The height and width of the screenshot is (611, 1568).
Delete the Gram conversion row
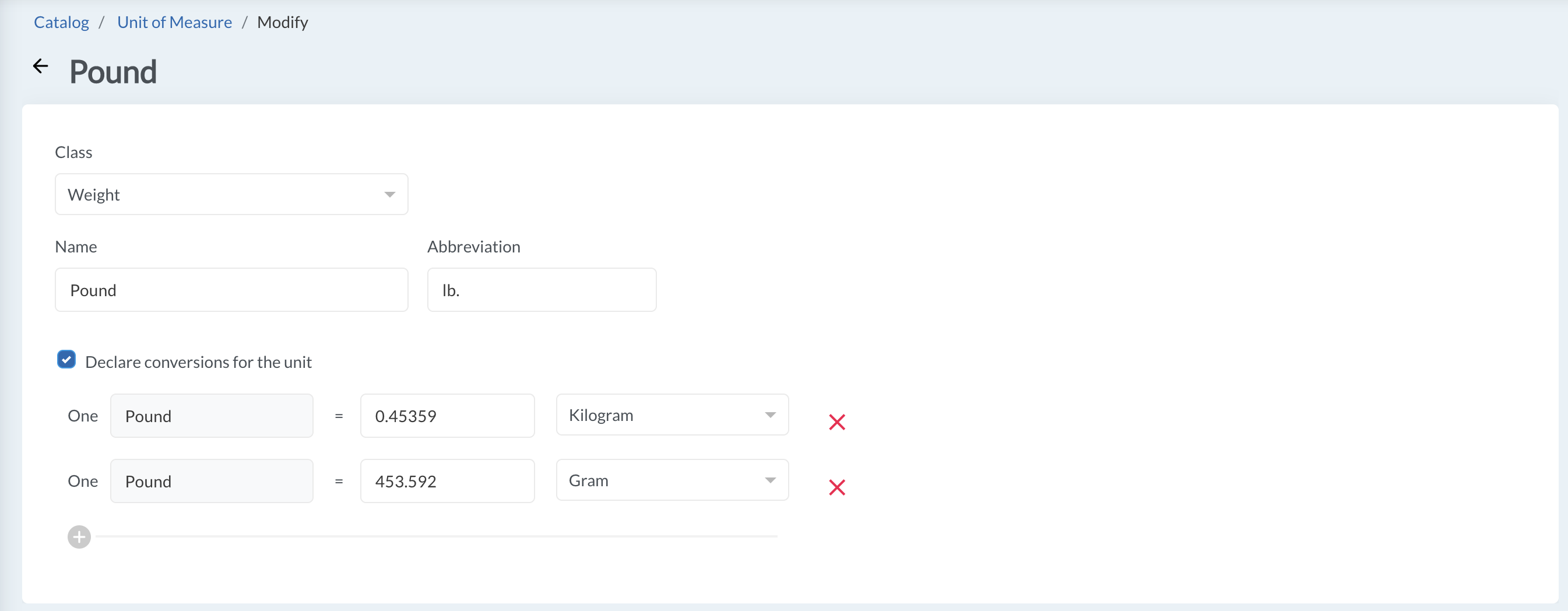pos(837,487)
